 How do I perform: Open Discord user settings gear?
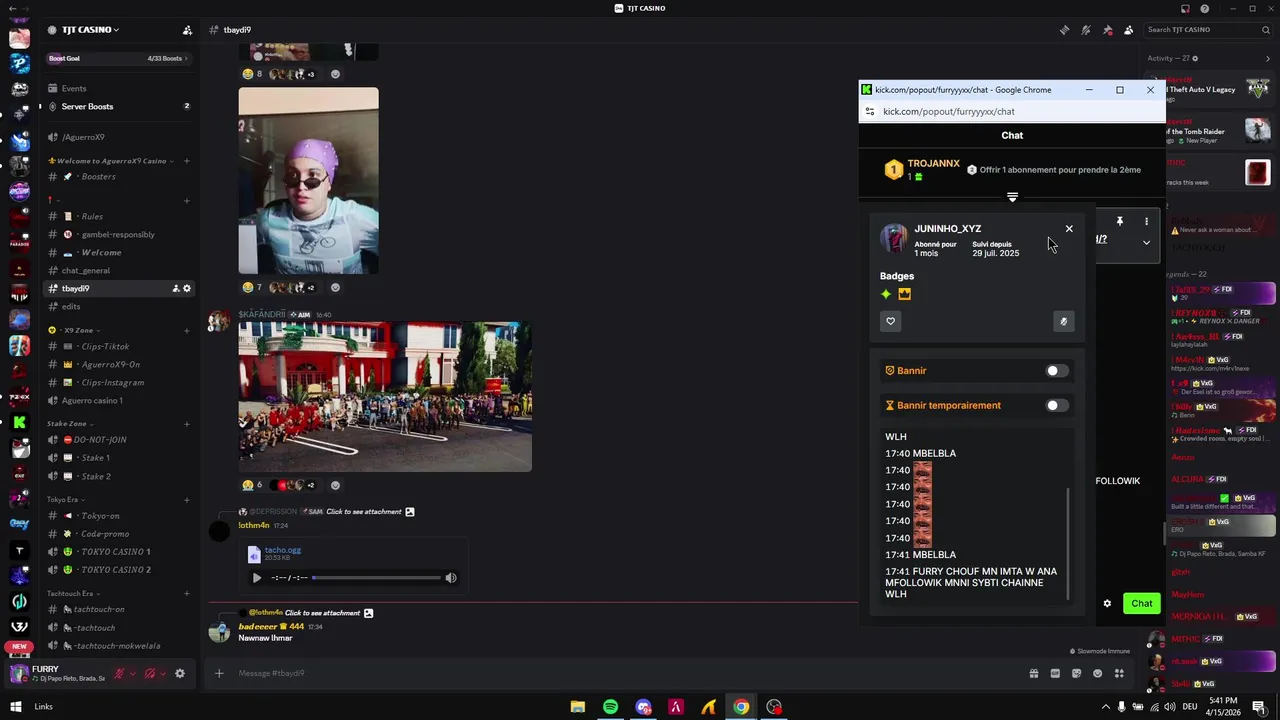pyautogui.click(x=180, y=674)
